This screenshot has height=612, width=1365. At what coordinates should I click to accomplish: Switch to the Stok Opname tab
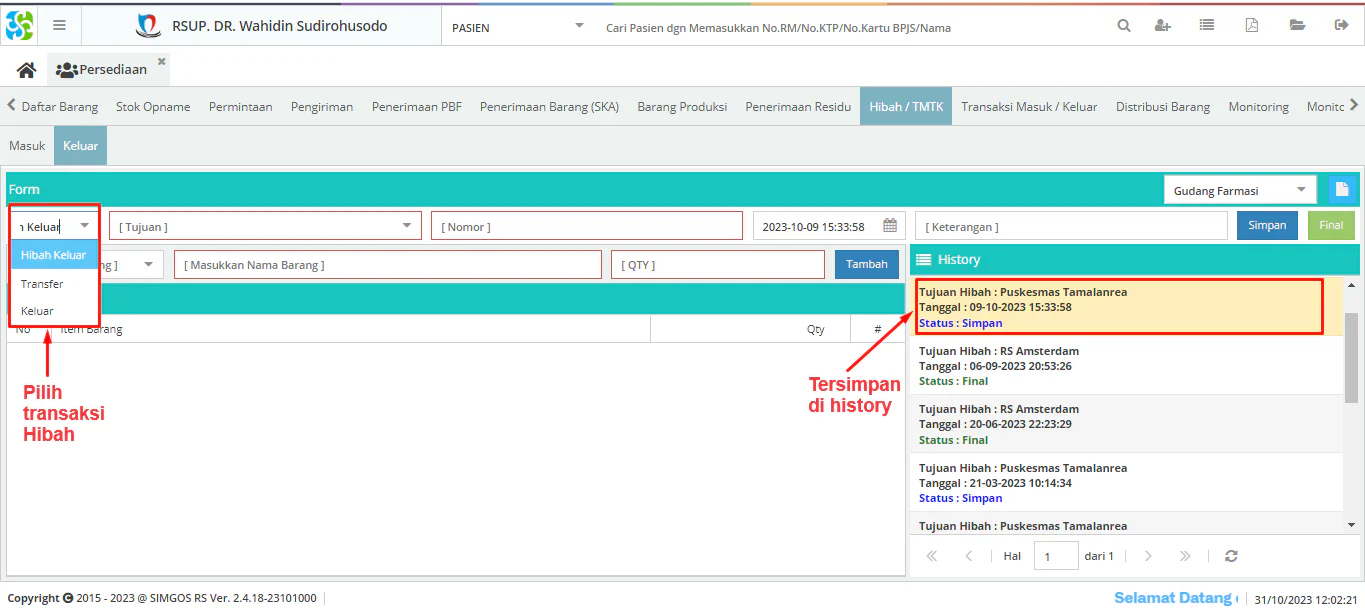coord(153,106)
